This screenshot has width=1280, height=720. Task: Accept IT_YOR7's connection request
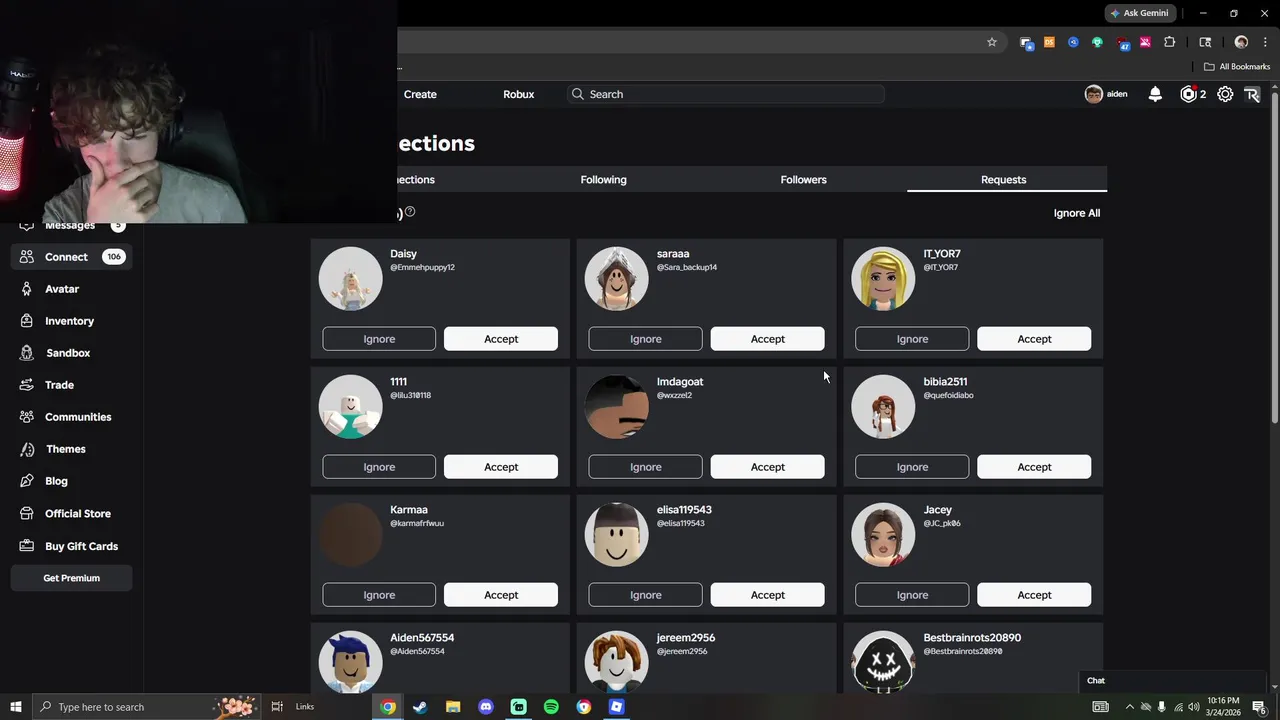coord(1034,339)
